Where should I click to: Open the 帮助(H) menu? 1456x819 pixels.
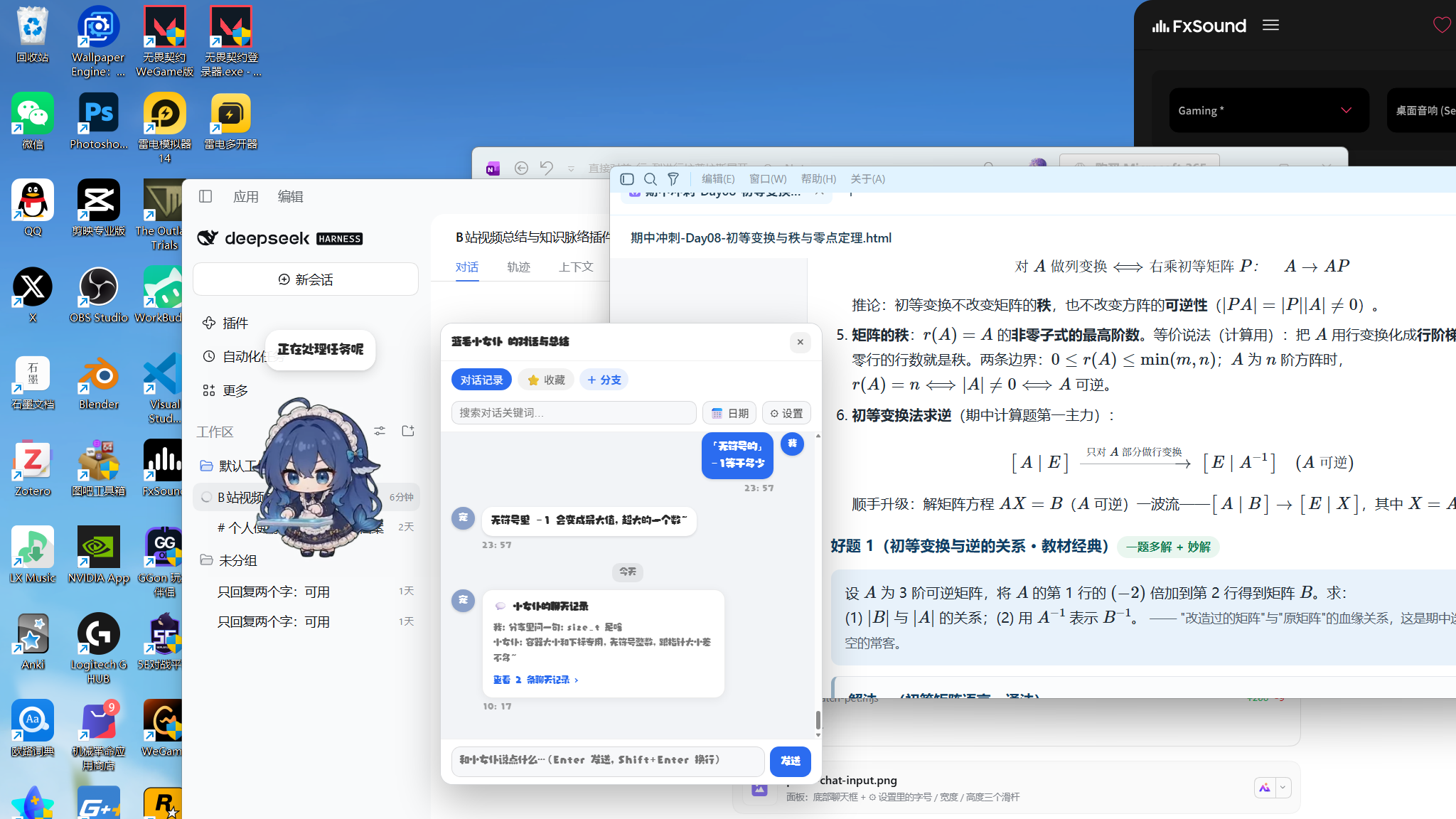click(x=818, y=179)
